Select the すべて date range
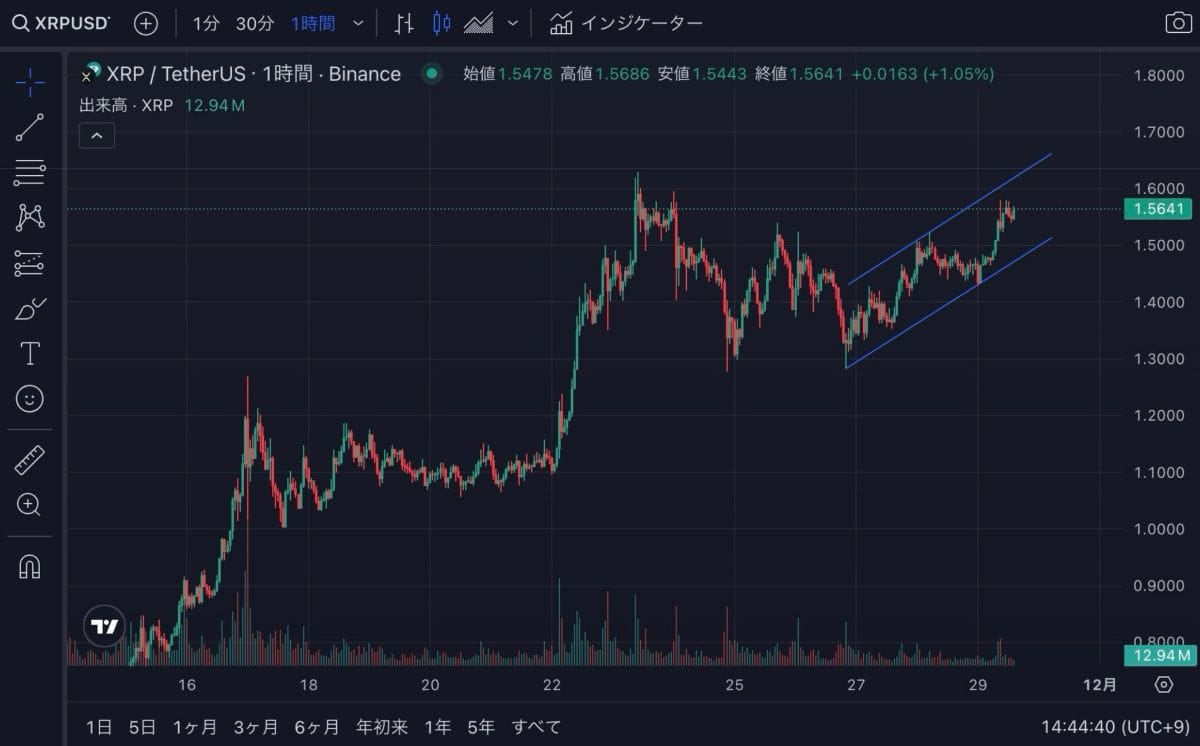This screenshot has height=746, width=1200. click(x=536, y=727)
